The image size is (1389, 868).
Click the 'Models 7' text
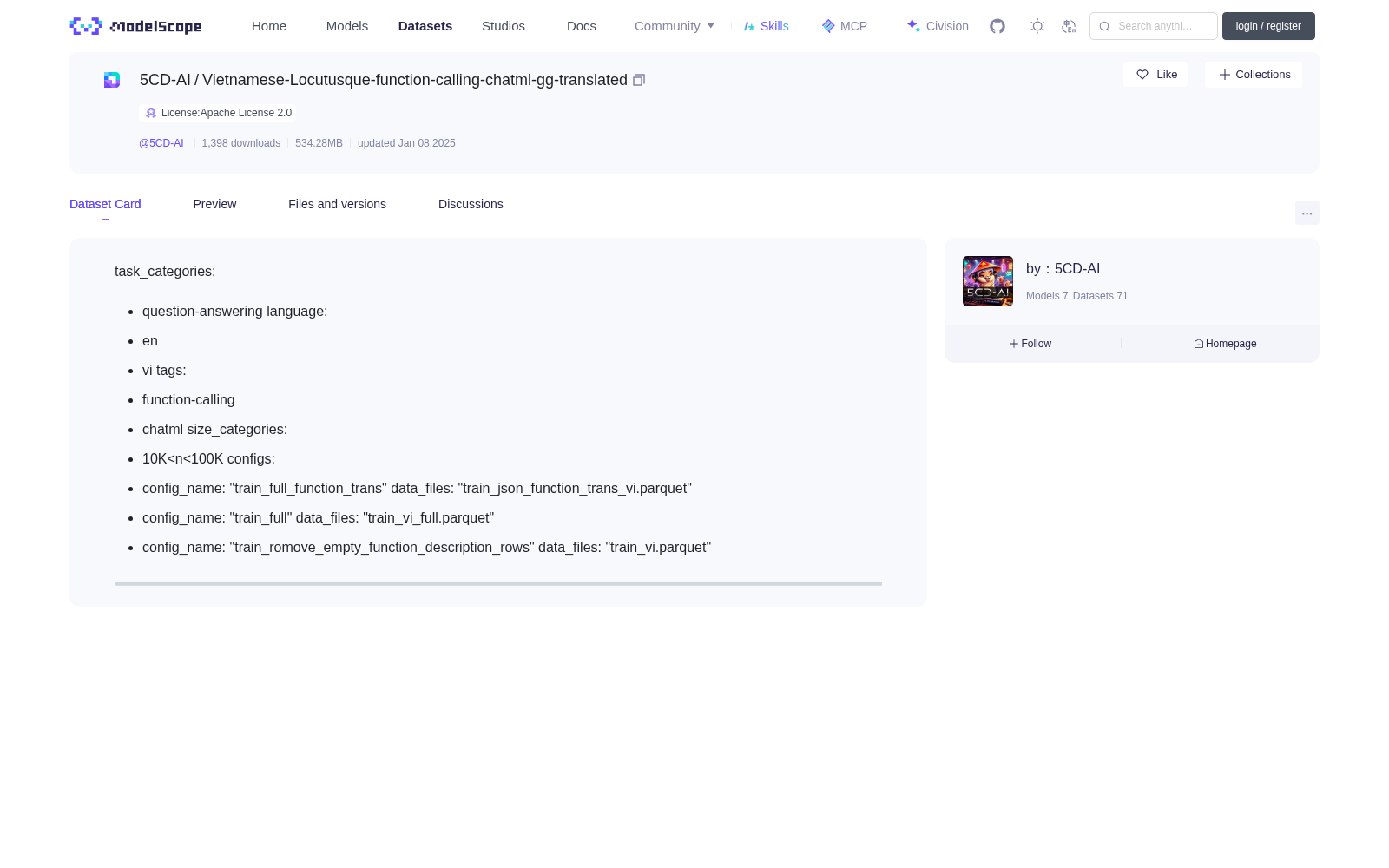click(1047, 296)
